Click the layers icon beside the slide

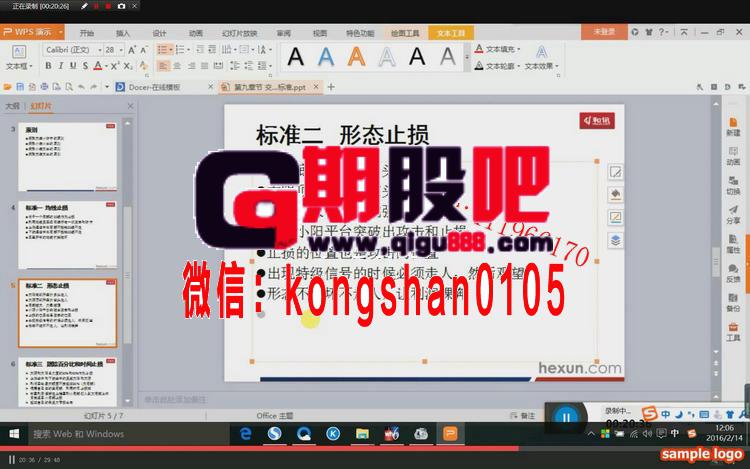(616, 240)
